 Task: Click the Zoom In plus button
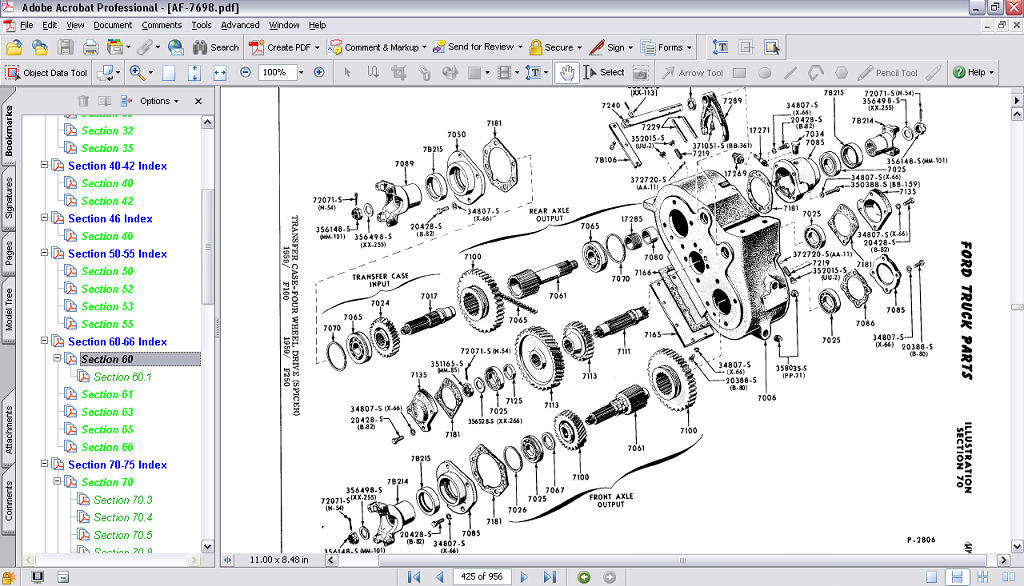click(319, 72)
